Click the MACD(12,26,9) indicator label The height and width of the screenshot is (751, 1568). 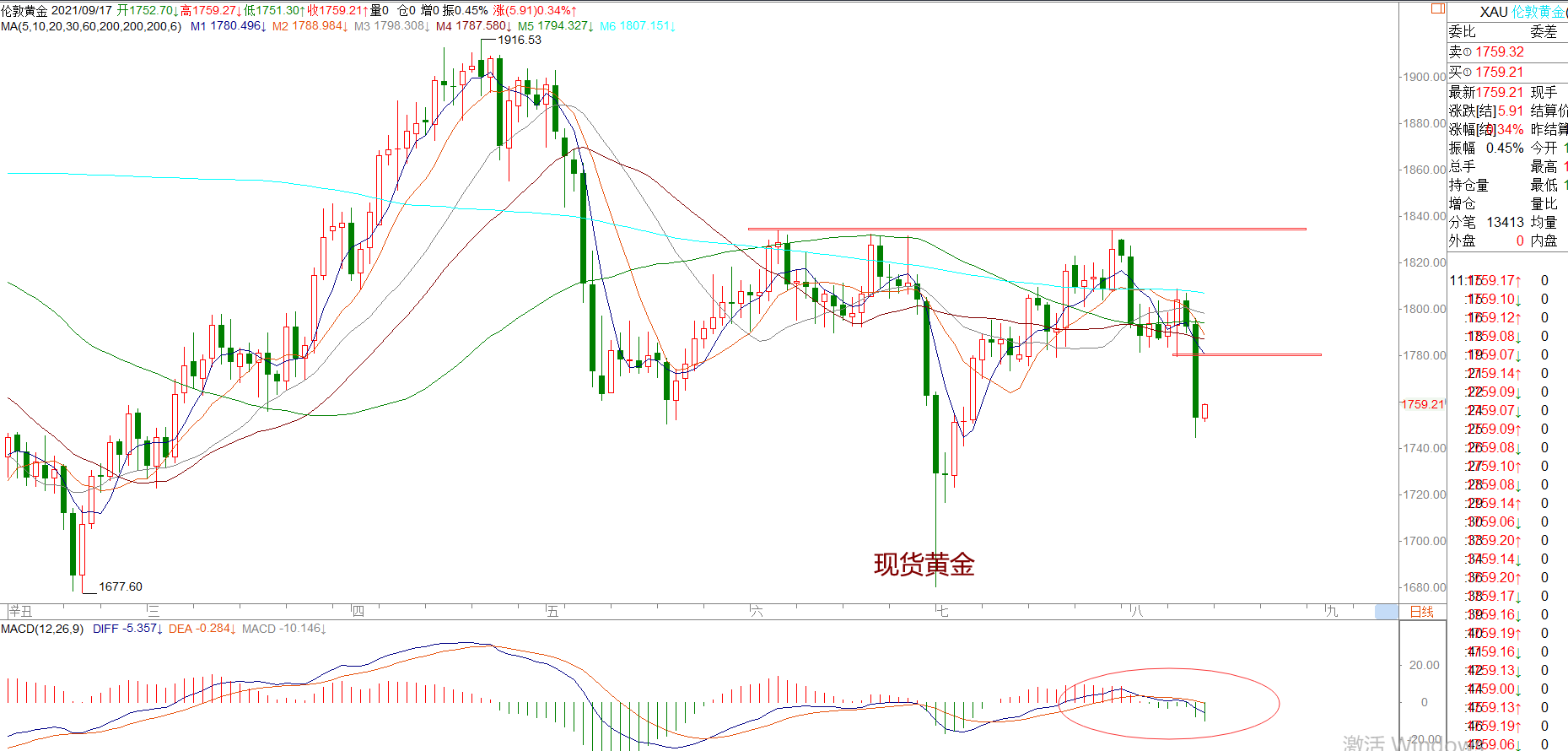pos(42,629)
